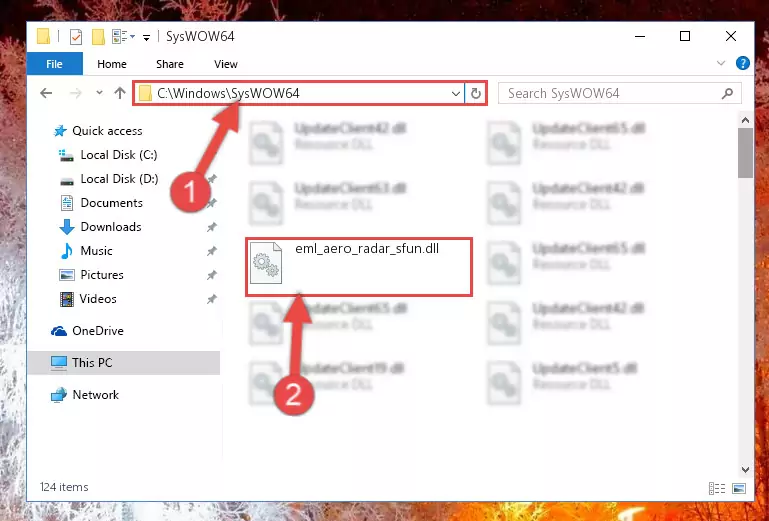769x521 pixels.
Task: Switch to the View ribbon tab
Action: (226, 64)
